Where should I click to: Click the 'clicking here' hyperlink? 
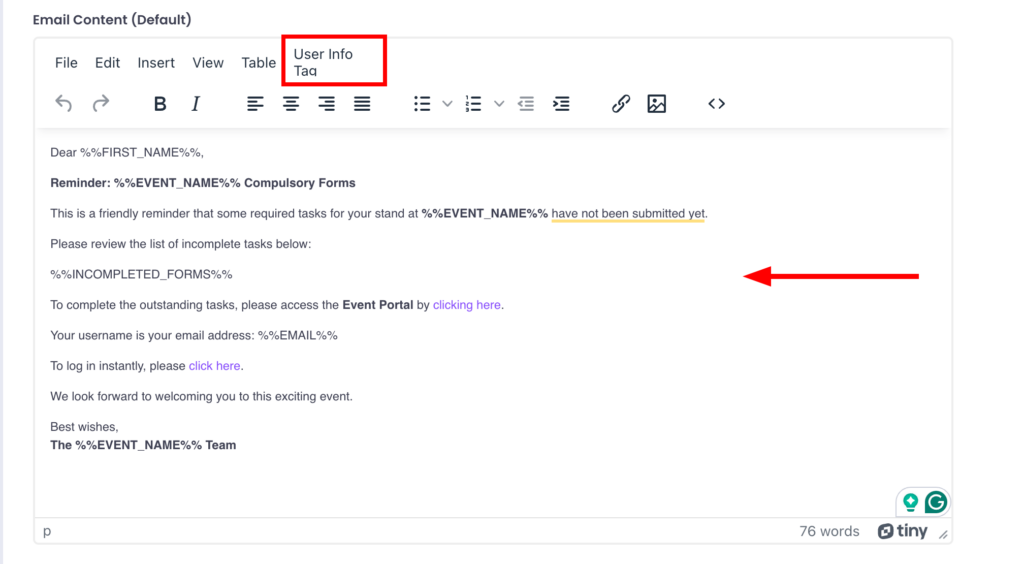[466, 305]
